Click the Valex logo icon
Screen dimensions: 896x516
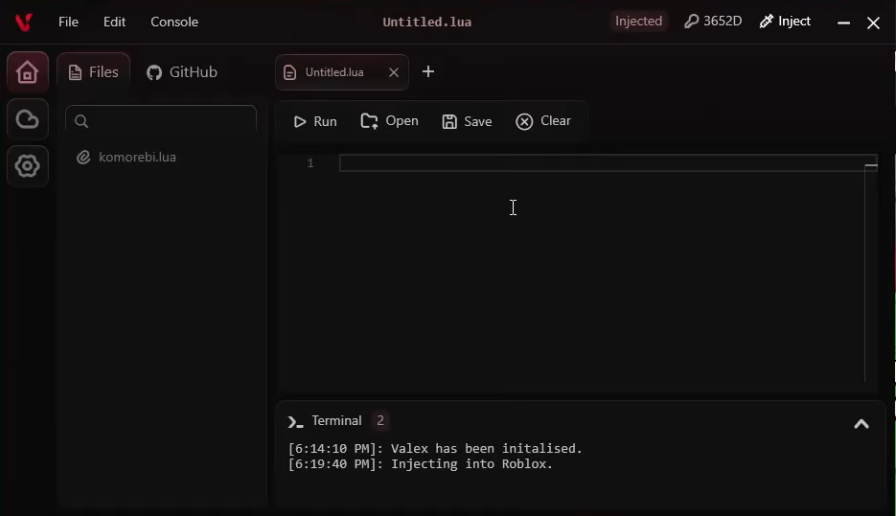click(x=23, y=22)
